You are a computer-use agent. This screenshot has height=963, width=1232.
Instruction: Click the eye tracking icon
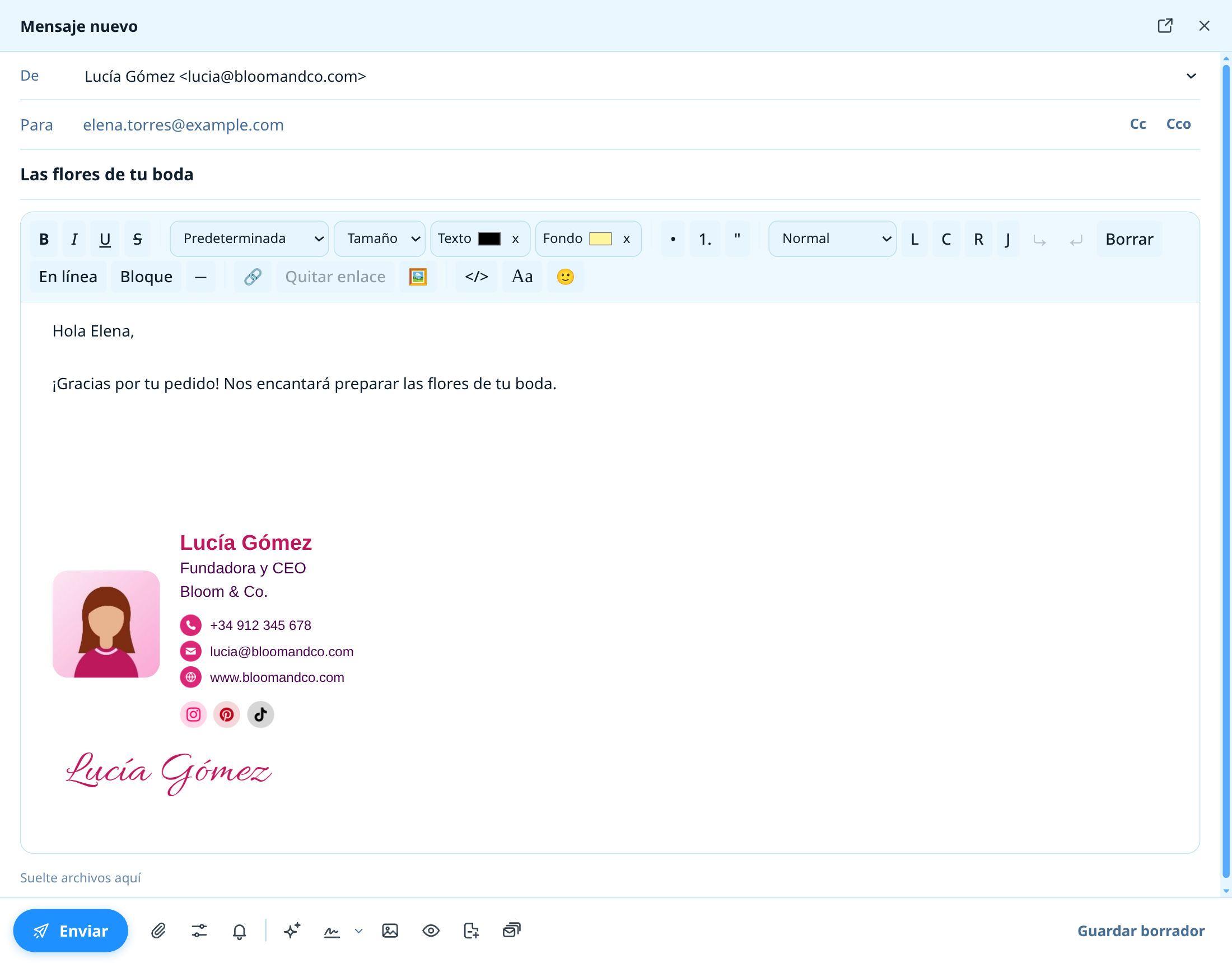pyautogui.click(x=431, y=931)
